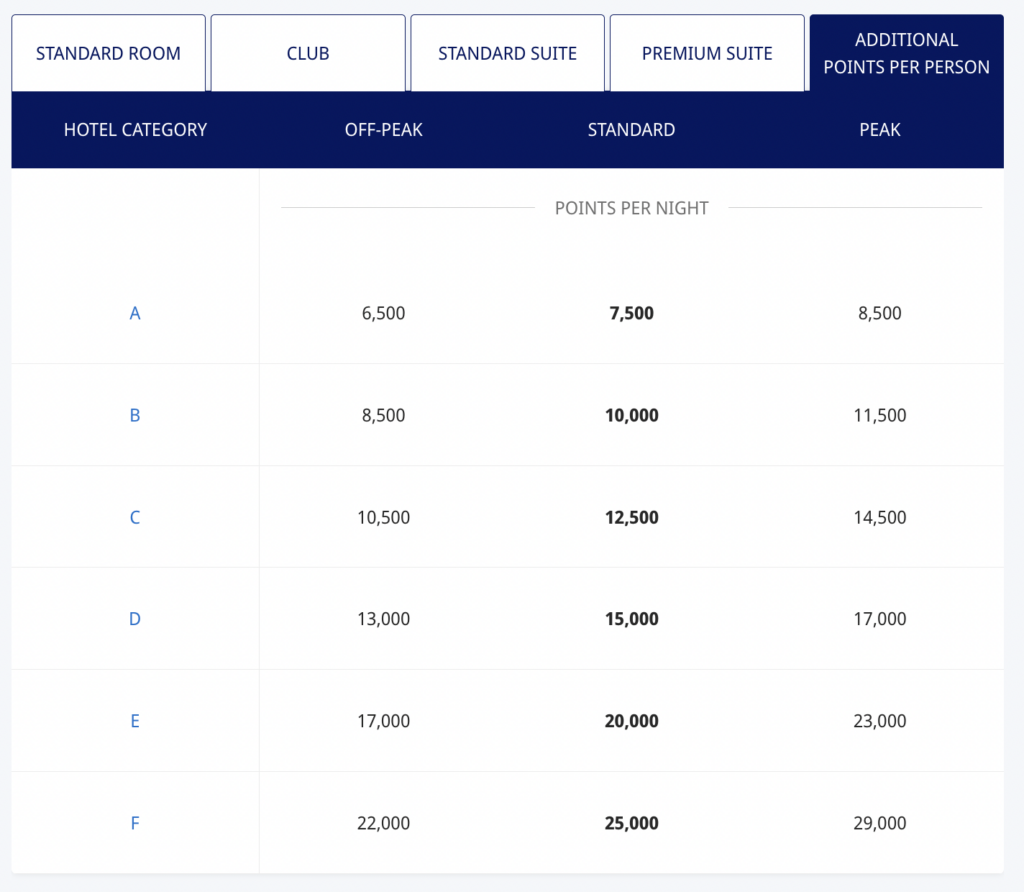
Task: Select off-peak value 6,500
Action: pyautogui.click(x=383, y=313)
